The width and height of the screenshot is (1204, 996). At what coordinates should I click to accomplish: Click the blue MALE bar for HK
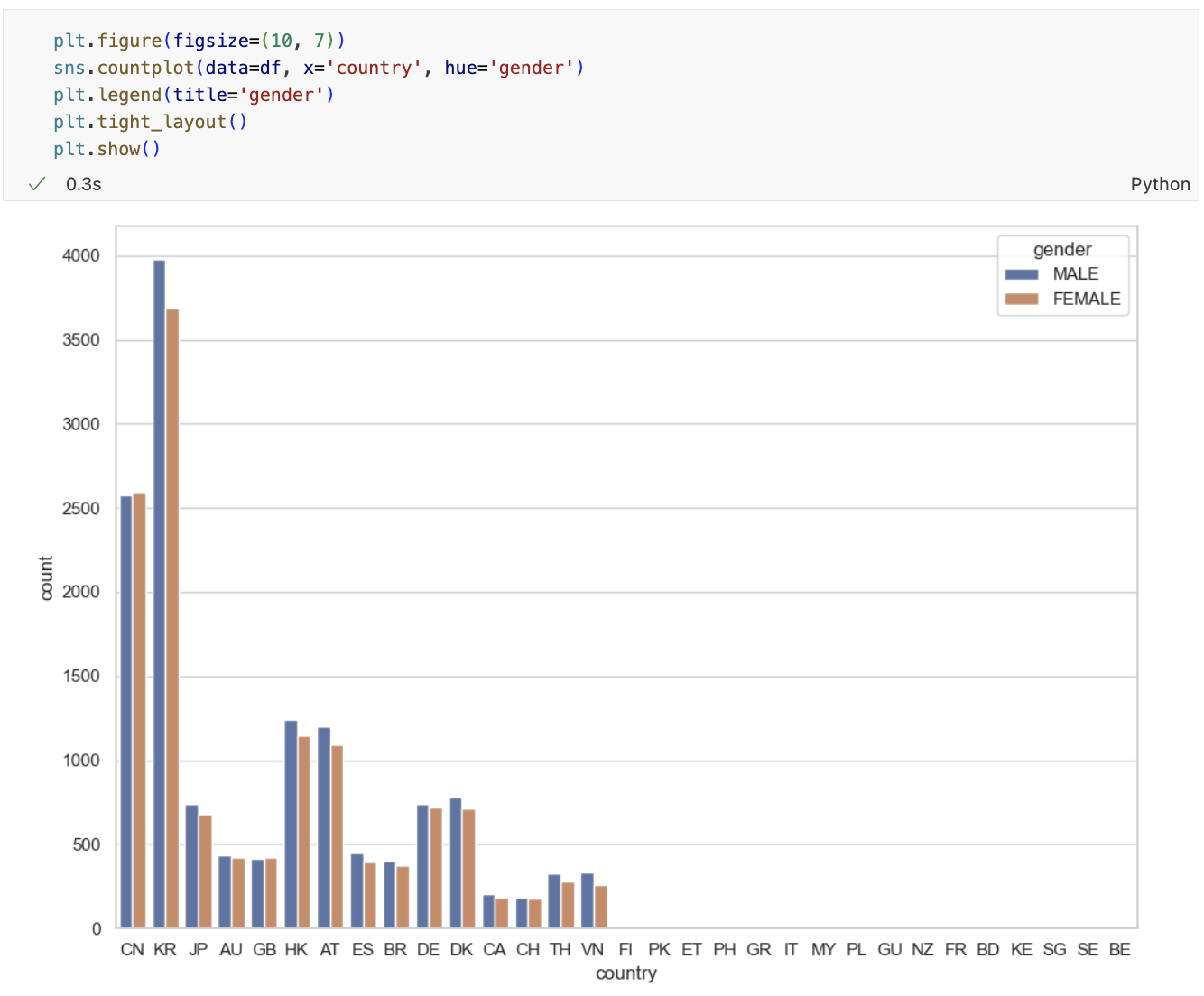click(291, 825)
